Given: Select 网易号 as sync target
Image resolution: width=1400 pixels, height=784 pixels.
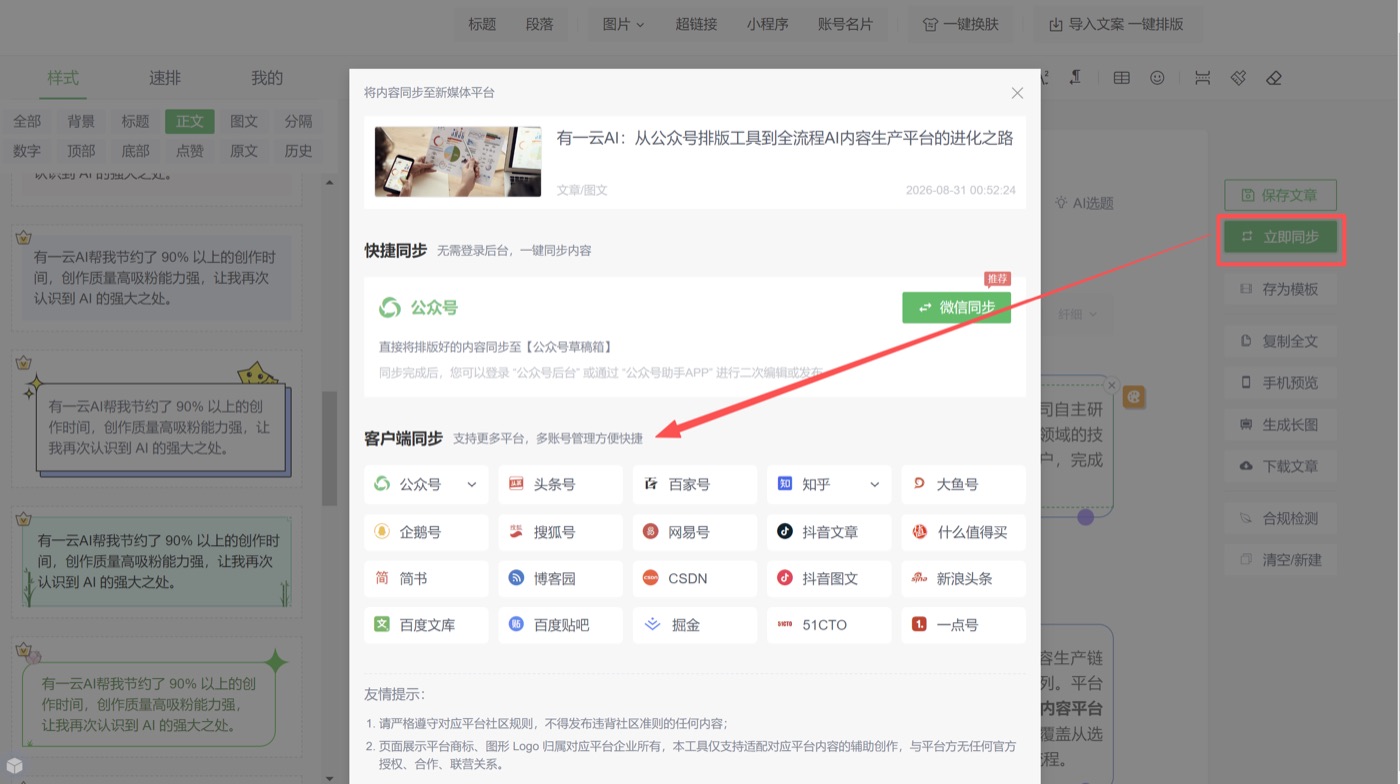Looking at the screenshot, I should pyautogui.click(x=695, y=532).
